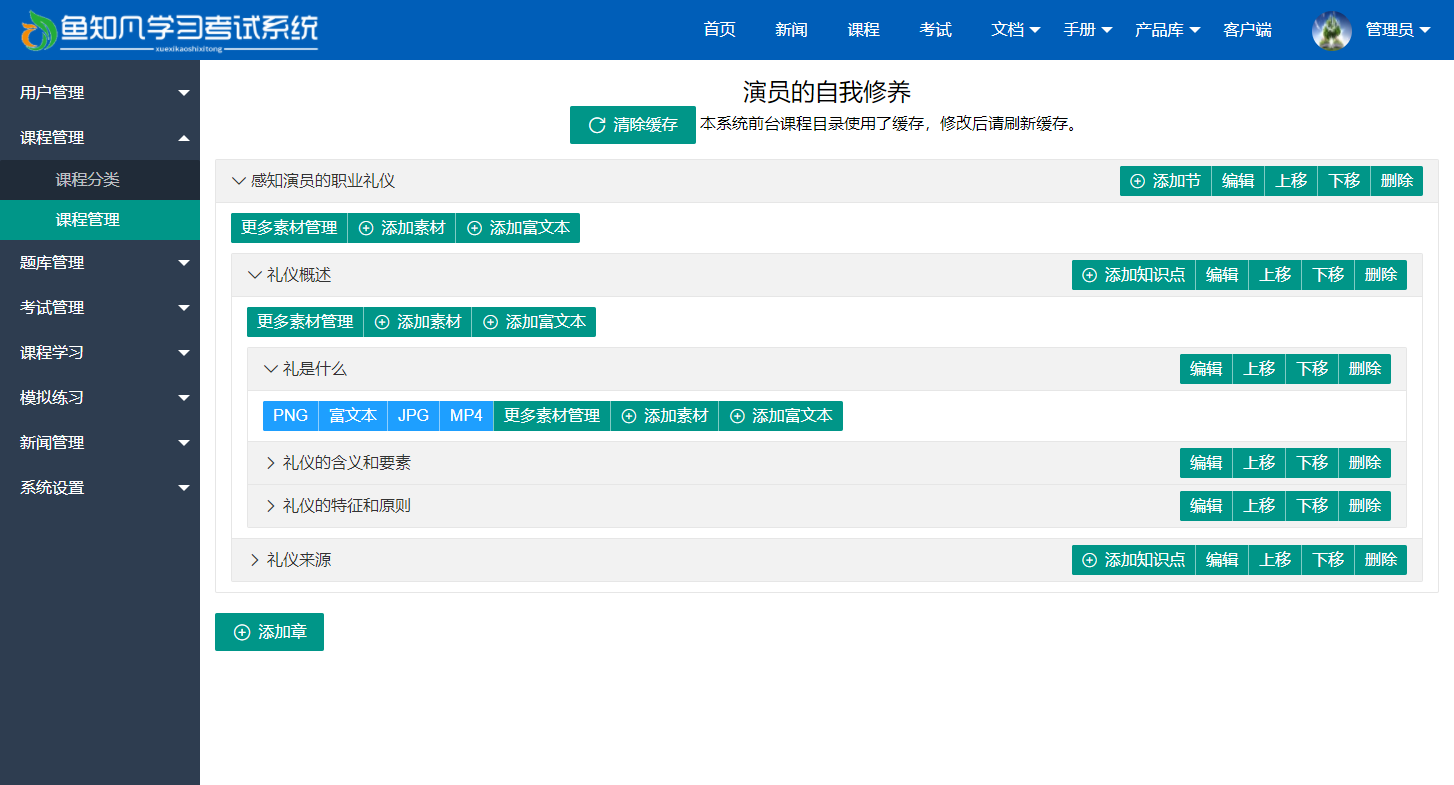
Task: Click the administrator avatar picture
Action: click(1332, 30)
